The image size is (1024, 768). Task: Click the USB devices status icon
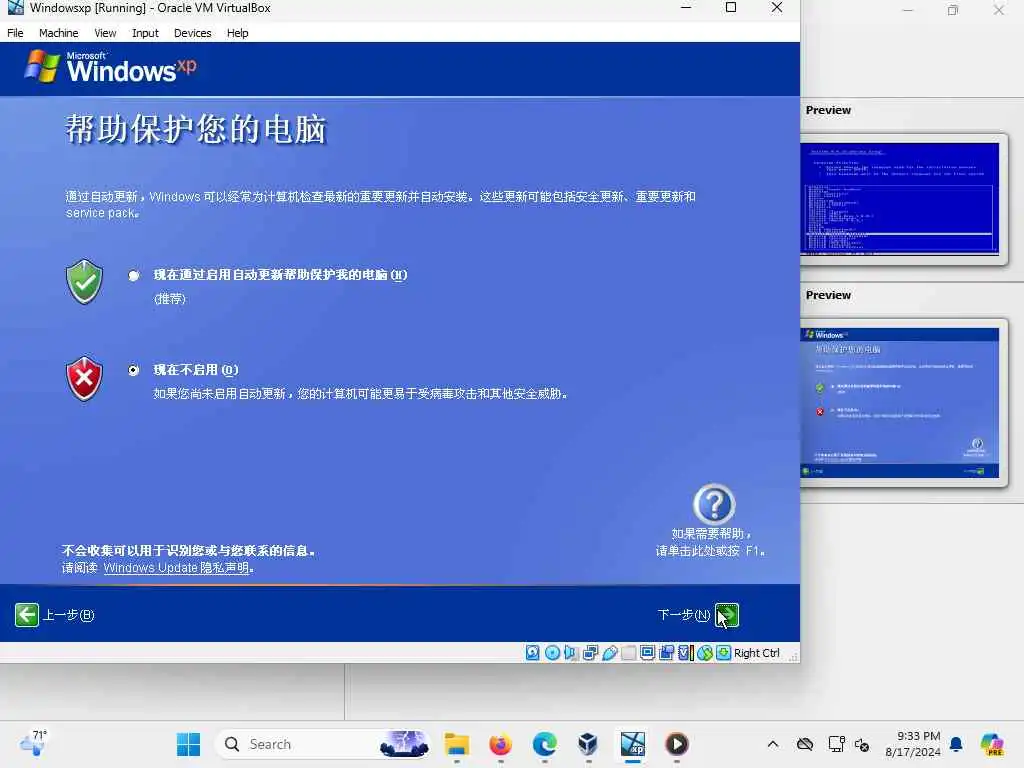pyautogui.click(x=609, y=652)
